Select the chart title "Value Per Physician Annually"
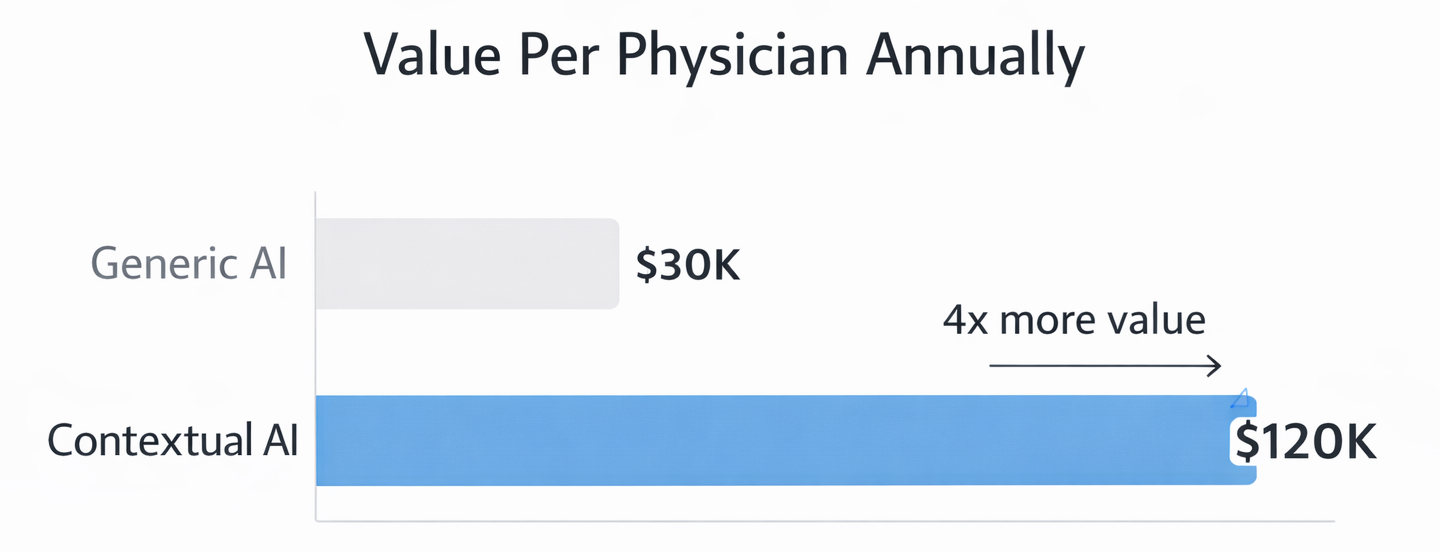Screen dimensions: 1440x552 pos(722,59)
